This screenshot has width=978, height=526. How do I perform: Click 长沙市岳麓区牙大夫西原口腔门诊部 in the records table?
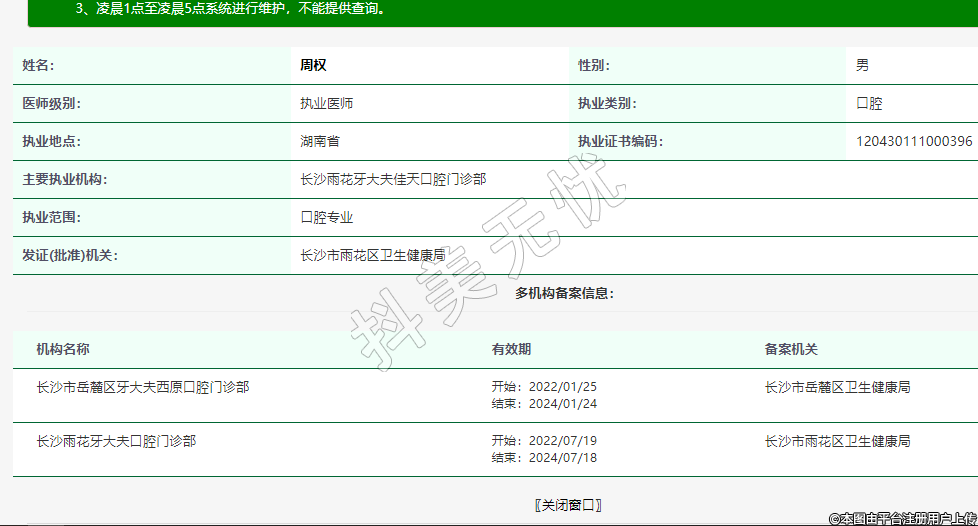[142, 386]
